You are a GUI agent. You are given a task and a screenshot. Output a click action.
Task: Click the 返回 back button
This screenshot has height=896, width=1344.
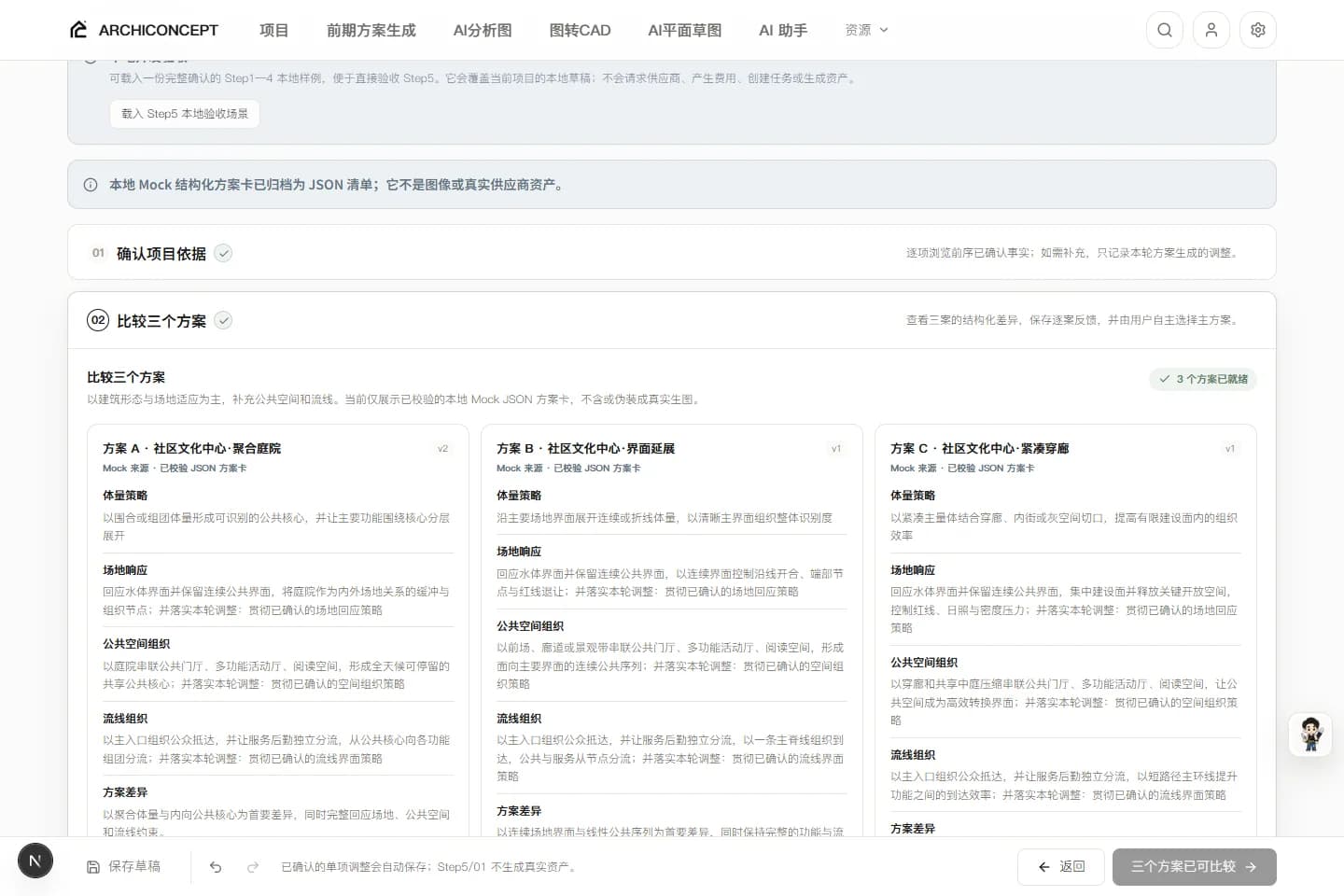(1061, 867)
